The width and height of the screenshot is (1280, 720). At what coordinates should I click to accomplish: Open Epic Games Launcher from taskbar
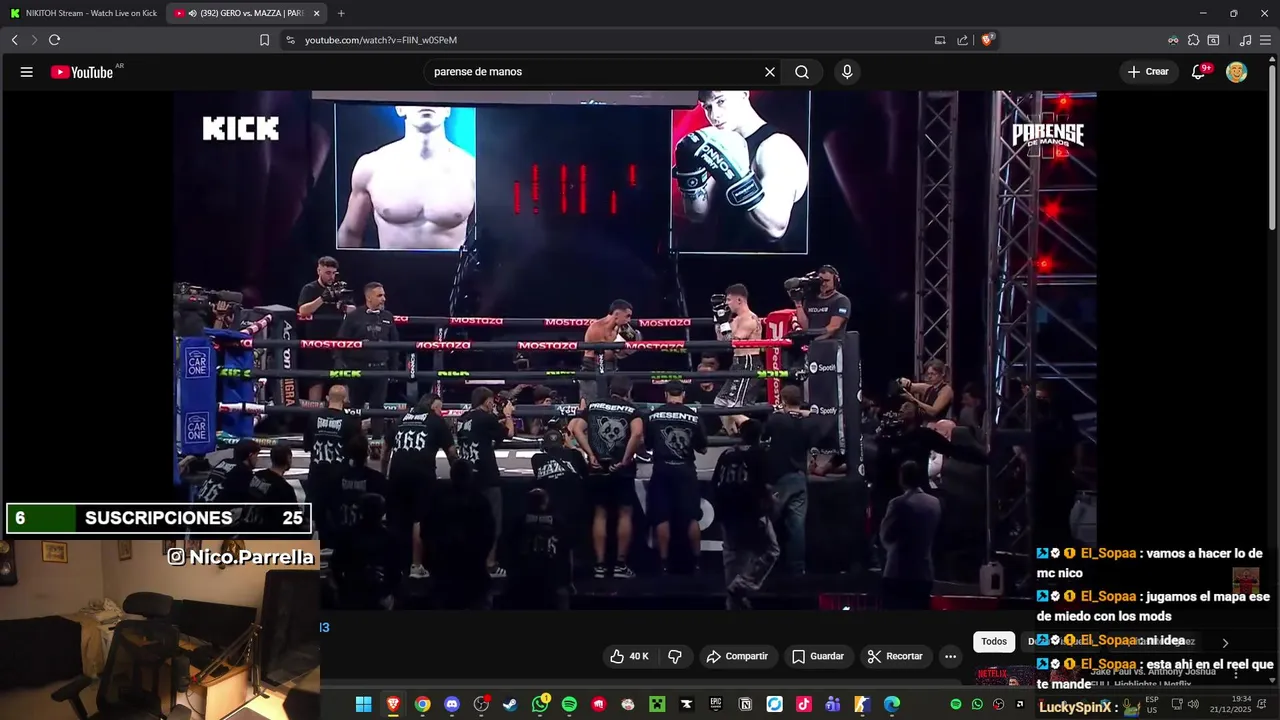(x=716, y=704)
